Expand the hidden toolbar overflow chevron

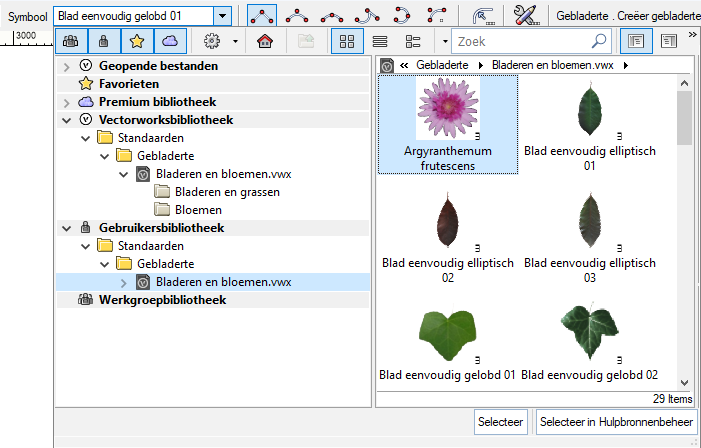click(693, 34)
